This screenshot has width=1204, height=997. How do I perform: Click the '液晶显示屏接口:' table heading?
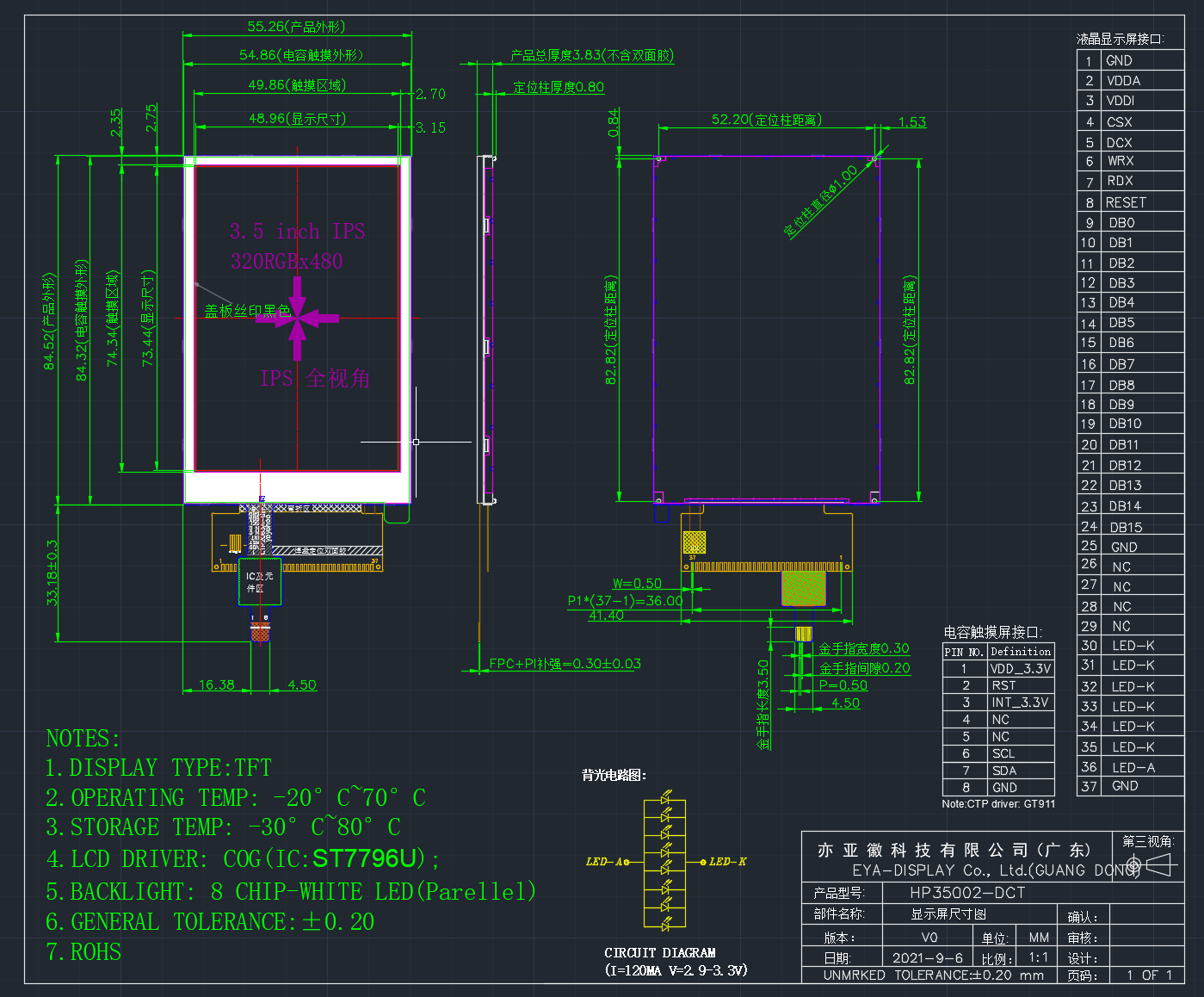tap(1120, 39)
